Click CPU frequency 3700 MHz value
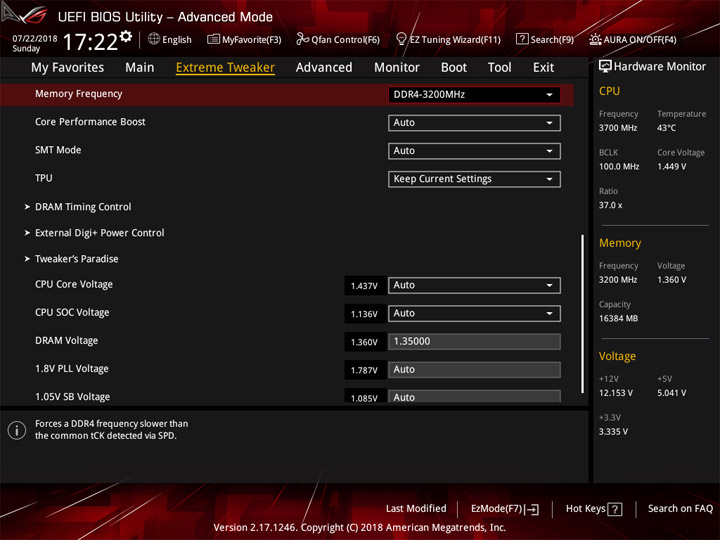The width and height of the screenshot is (720, 540). (618, 128)
